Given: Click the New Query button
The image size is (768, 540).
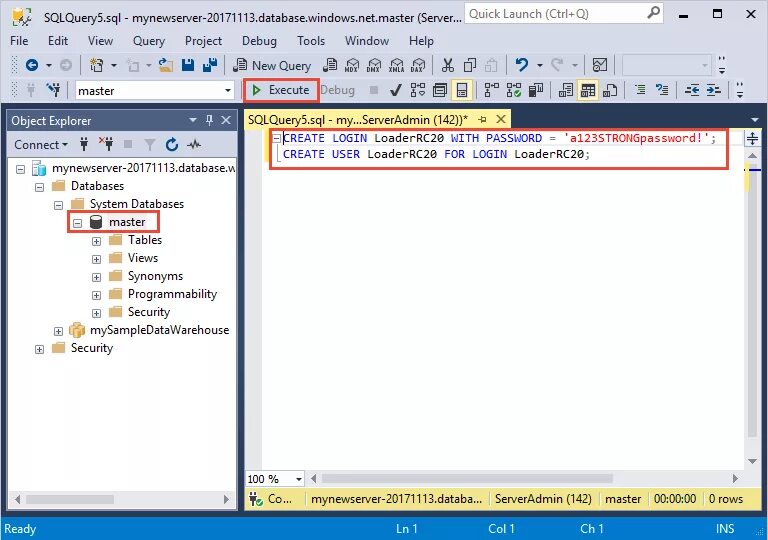Looking at the screenshot, I should pyautogui.click(x=272, y=65).
